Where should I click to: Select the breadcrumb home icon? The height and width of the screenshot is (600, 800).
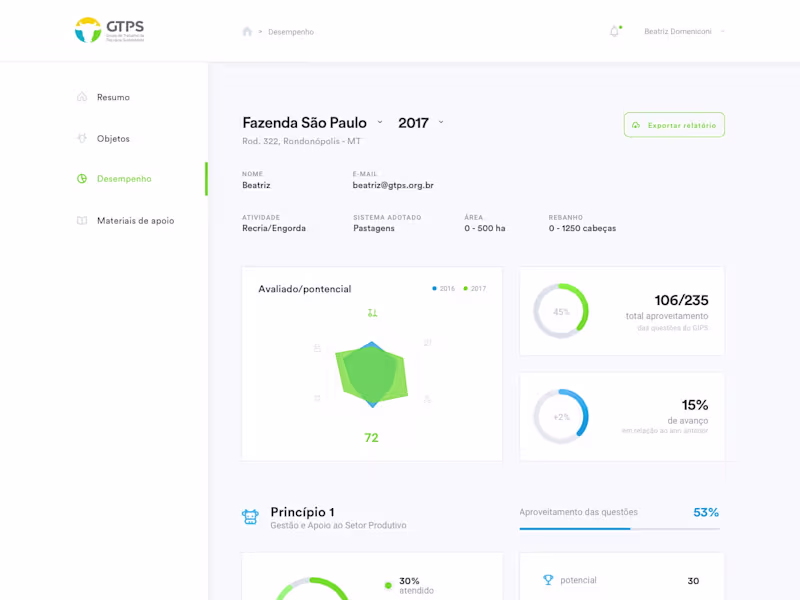tap(247, 31)
